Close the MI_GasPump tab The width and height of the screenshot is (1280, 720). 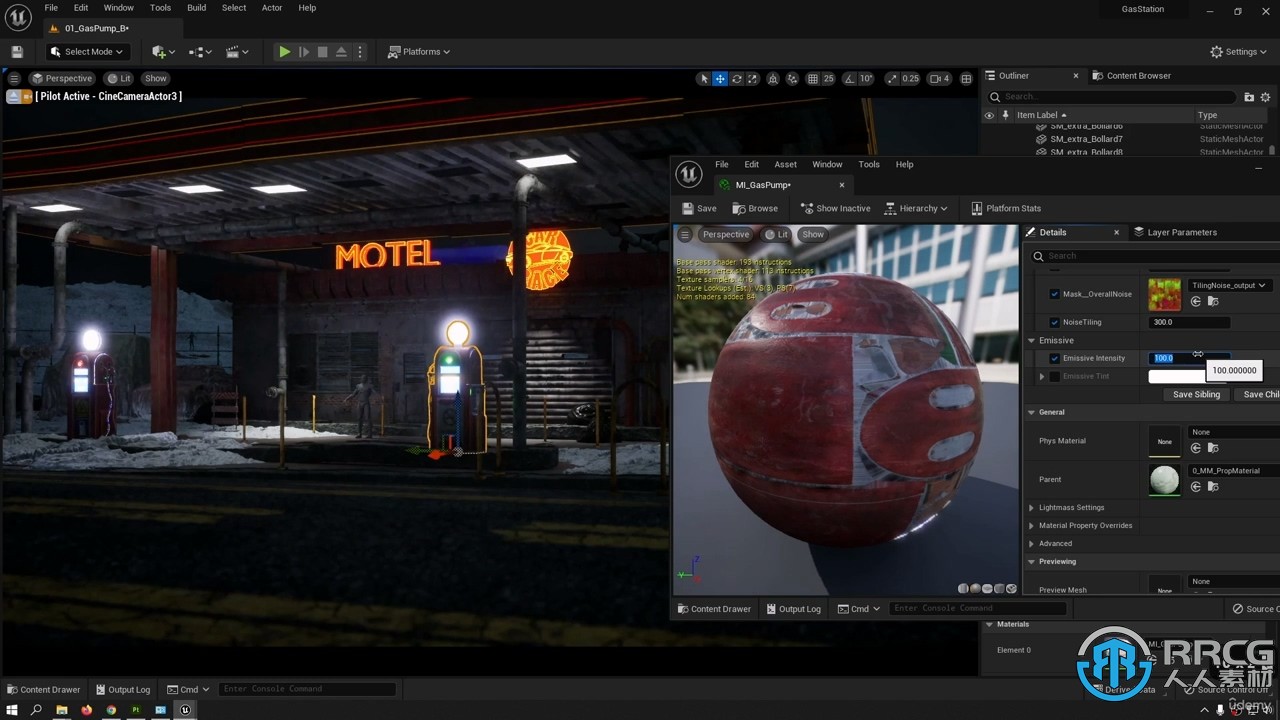click(x=842, y=185)
